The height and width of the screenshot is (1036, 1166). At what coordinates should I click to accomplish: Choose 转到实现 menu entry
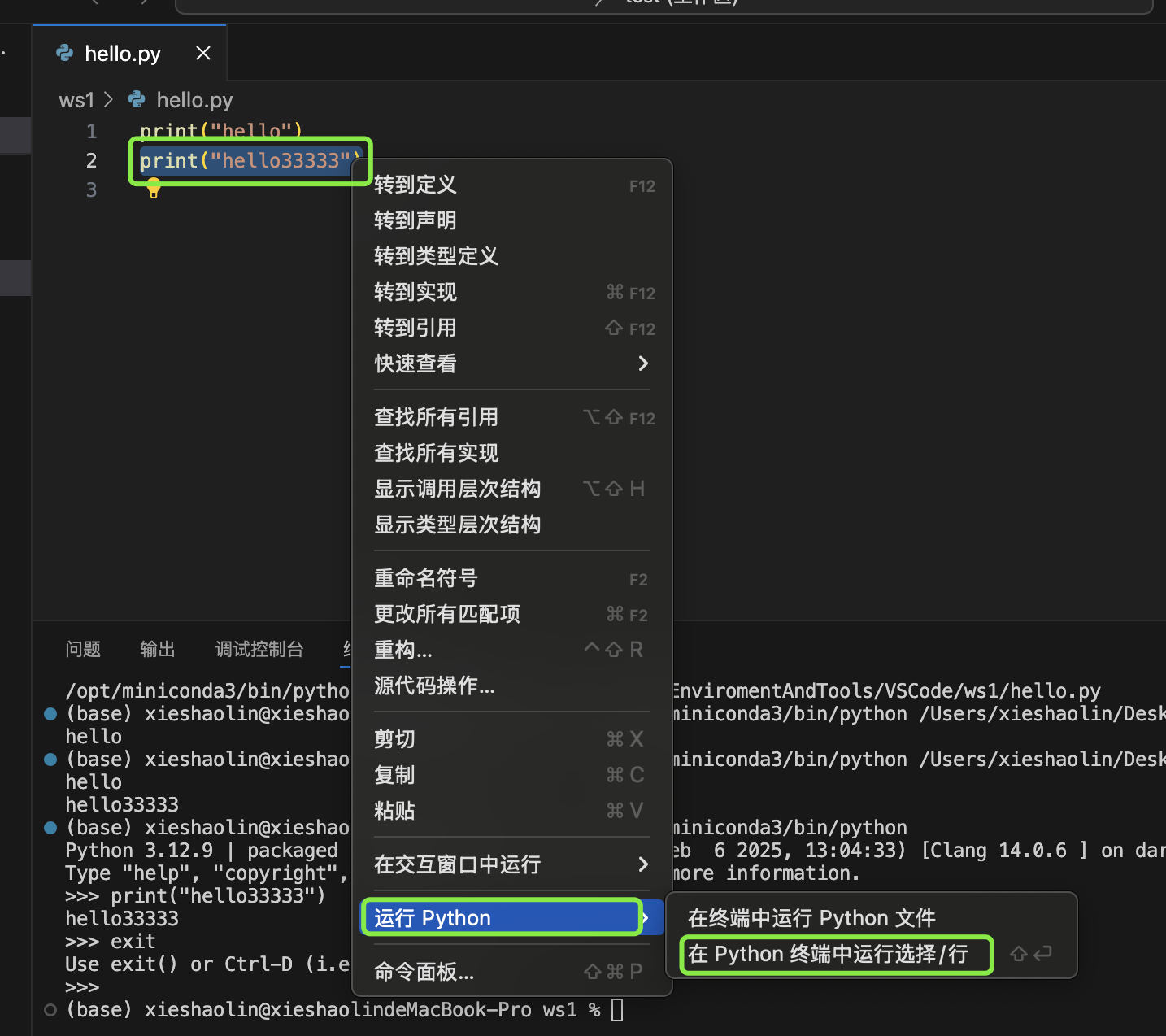coord(514,292)
